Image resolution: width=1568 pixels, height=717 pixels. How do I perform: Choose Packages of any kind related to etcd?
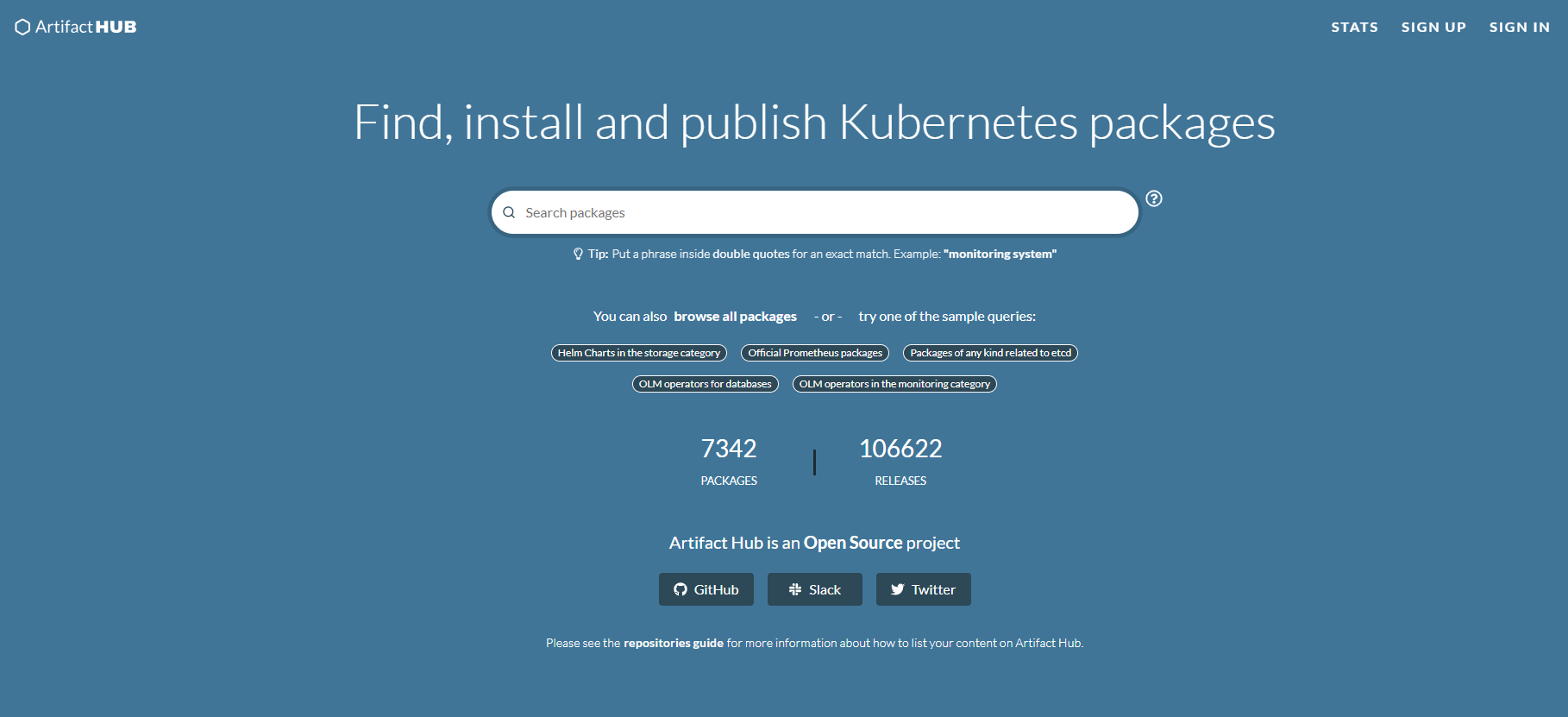click(x=990, y=353)
